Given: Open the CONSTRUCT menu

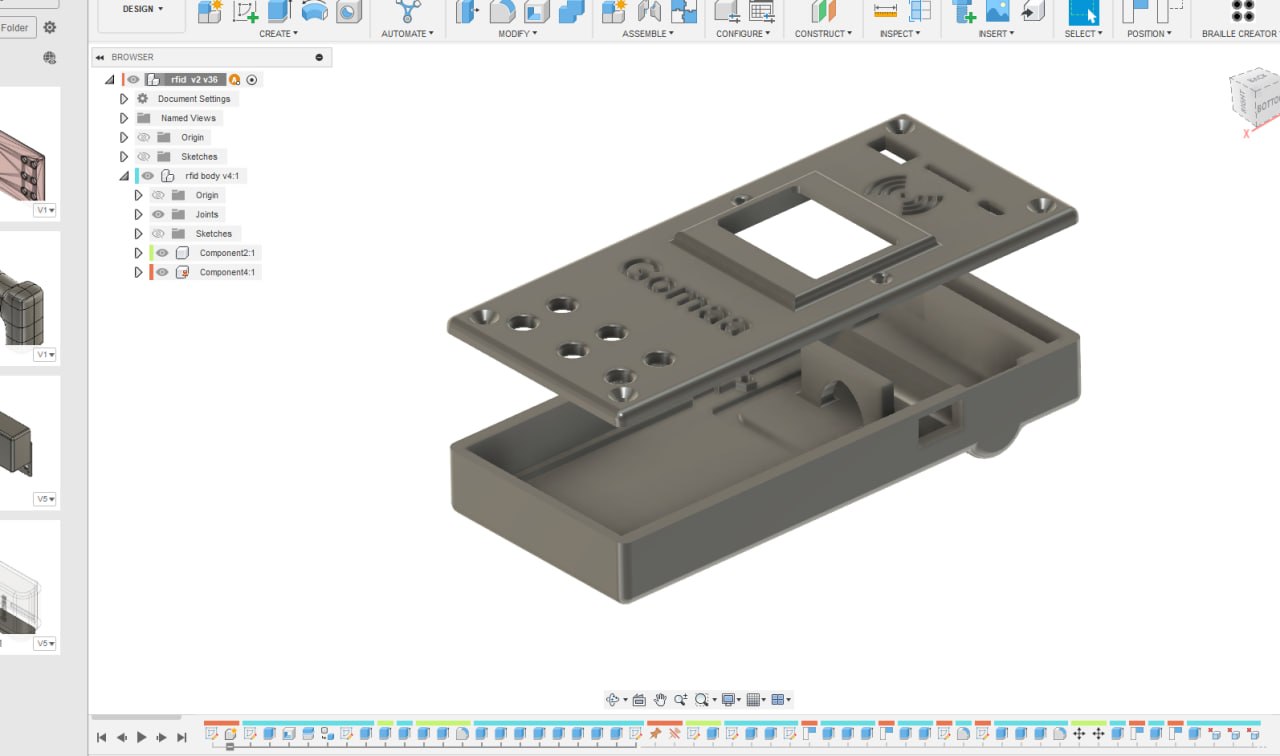Looking at the screenshot, I should pyautogui.click(x=823, y=34).
